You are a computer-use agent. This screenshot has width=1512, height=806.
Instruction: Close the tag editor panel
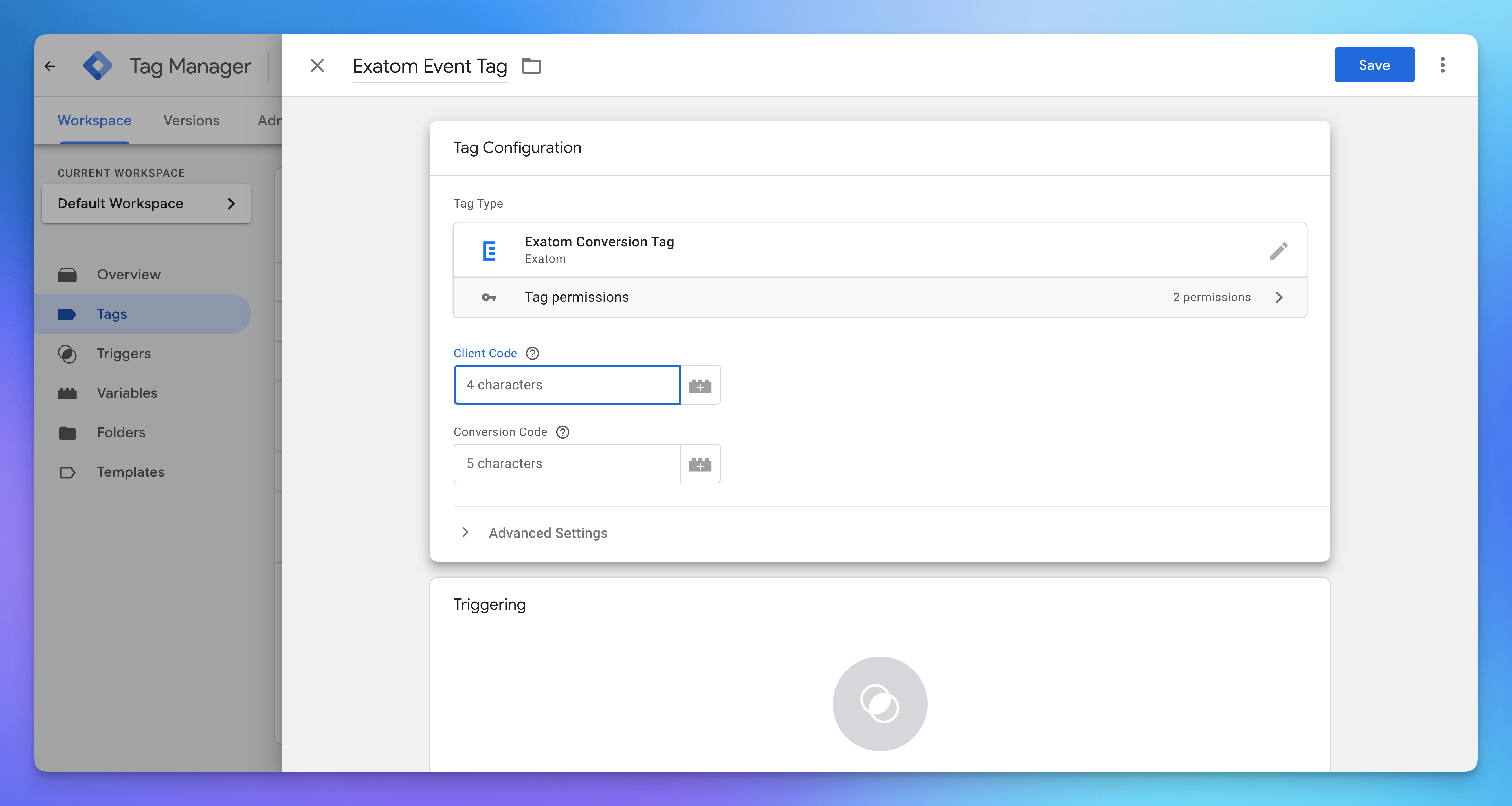[317, 66]
